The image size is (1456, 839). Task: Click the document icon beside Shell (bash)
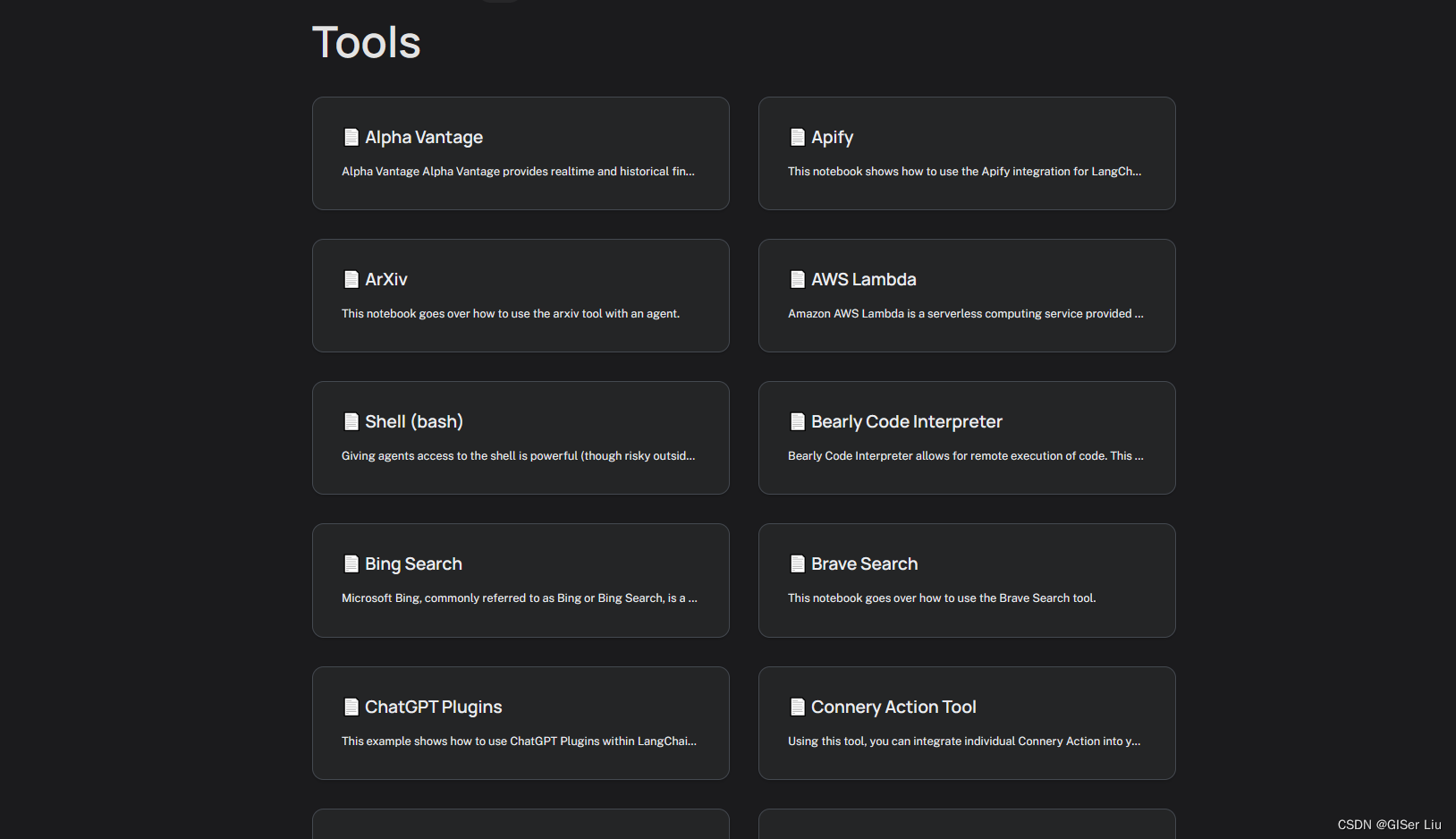click(x=351, y=421)
